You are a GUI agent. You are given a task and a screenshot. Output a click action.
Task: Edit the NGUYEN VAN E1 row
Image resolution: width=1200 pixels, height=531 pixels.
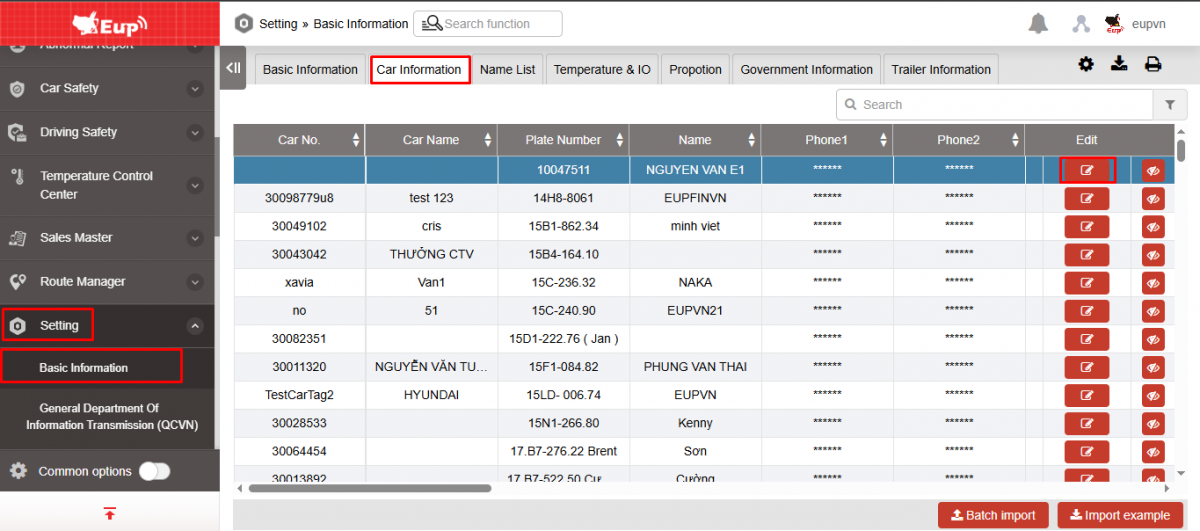click(x=1087, y=171)
